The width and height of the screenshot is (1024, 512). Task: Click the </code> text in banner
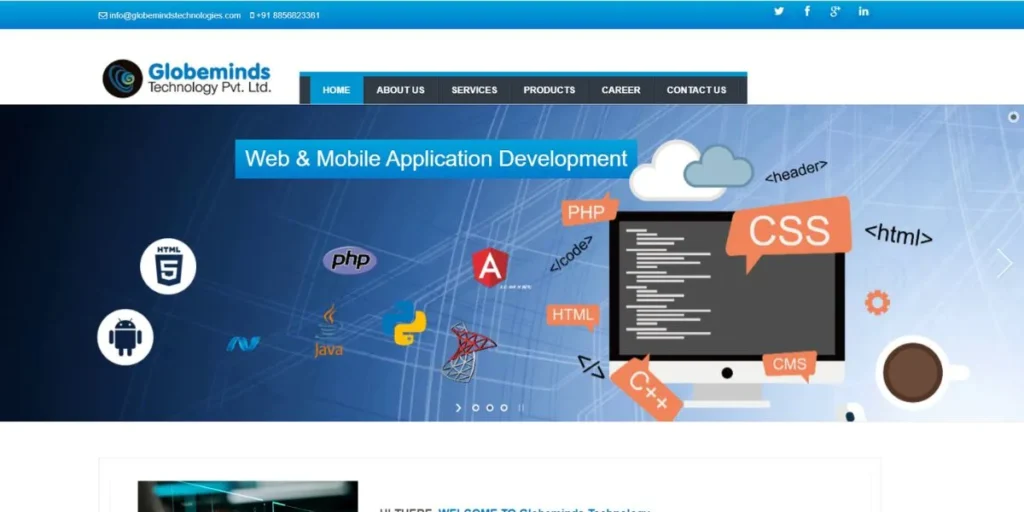pyautogui.click(x=571, y=253)
